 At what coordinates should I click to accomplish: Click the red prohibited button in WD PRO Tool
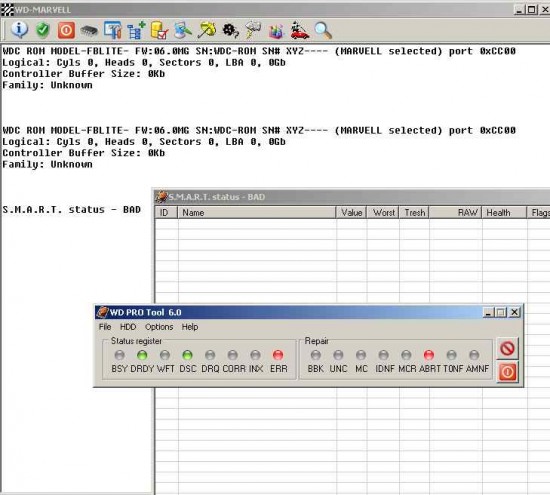coord(507,348)
